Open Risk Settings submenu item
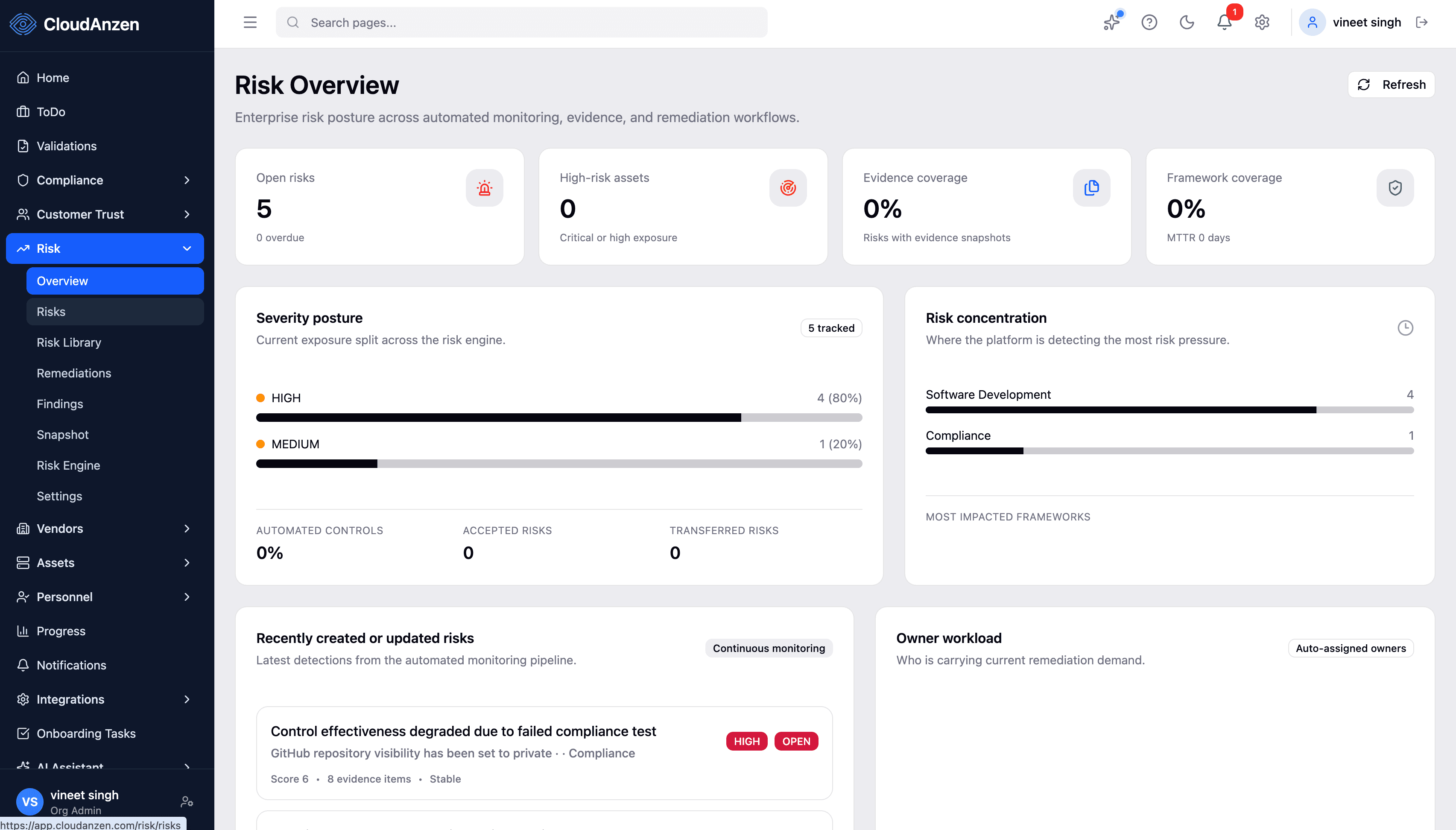 pos(114,497)
